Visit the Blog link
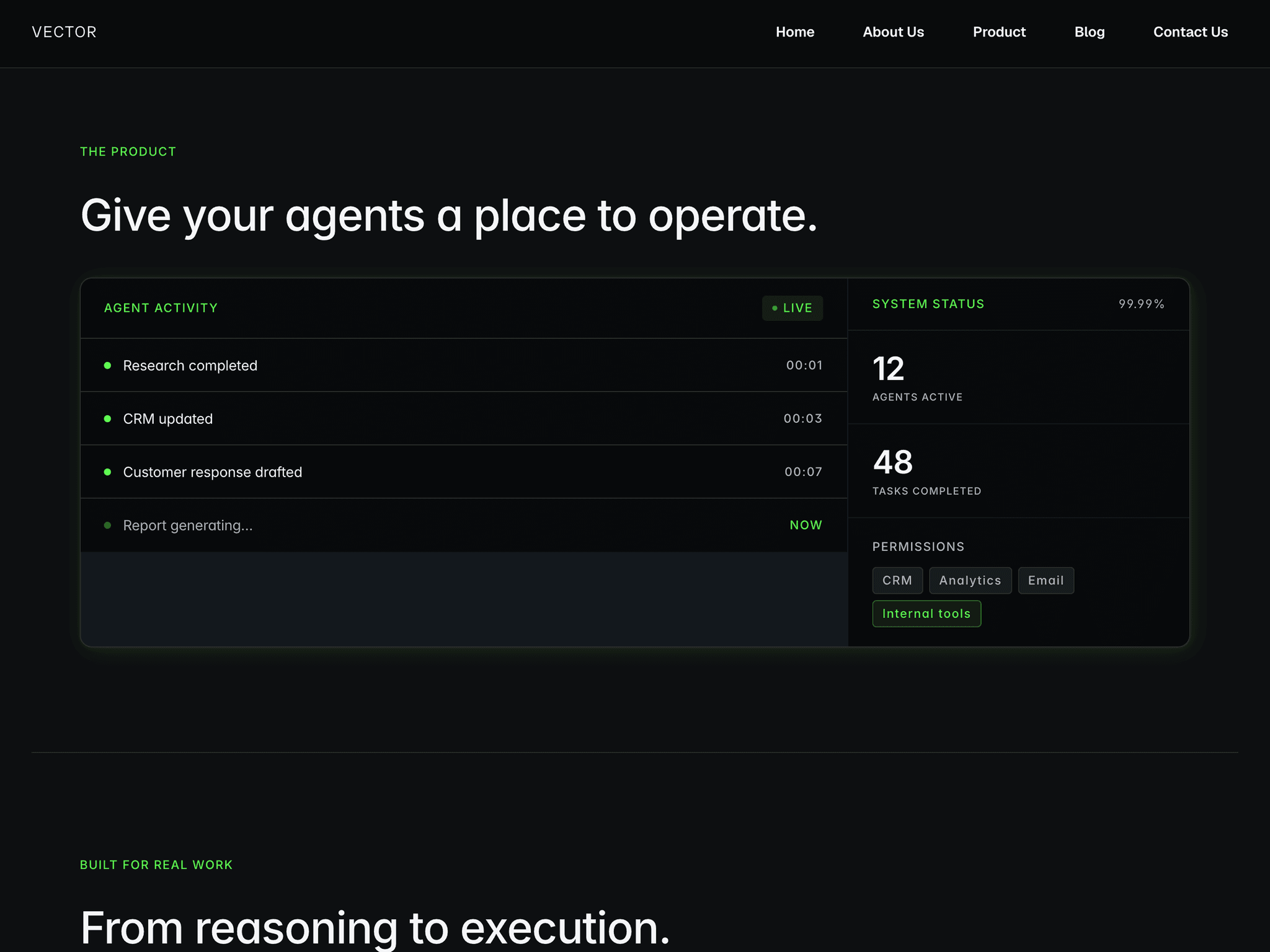 (x=1089, y=32)
